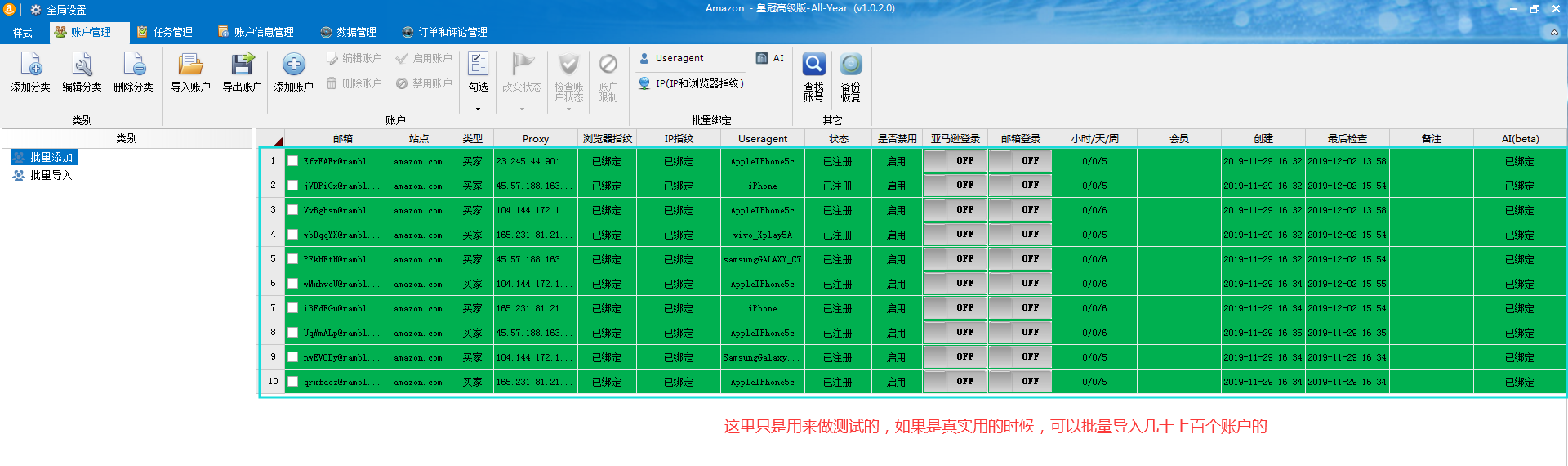Screen dimensions: 1568x466
Task: Click 删除账户 delete account tool
Action: pyautogui.click(x=354, y=83)
